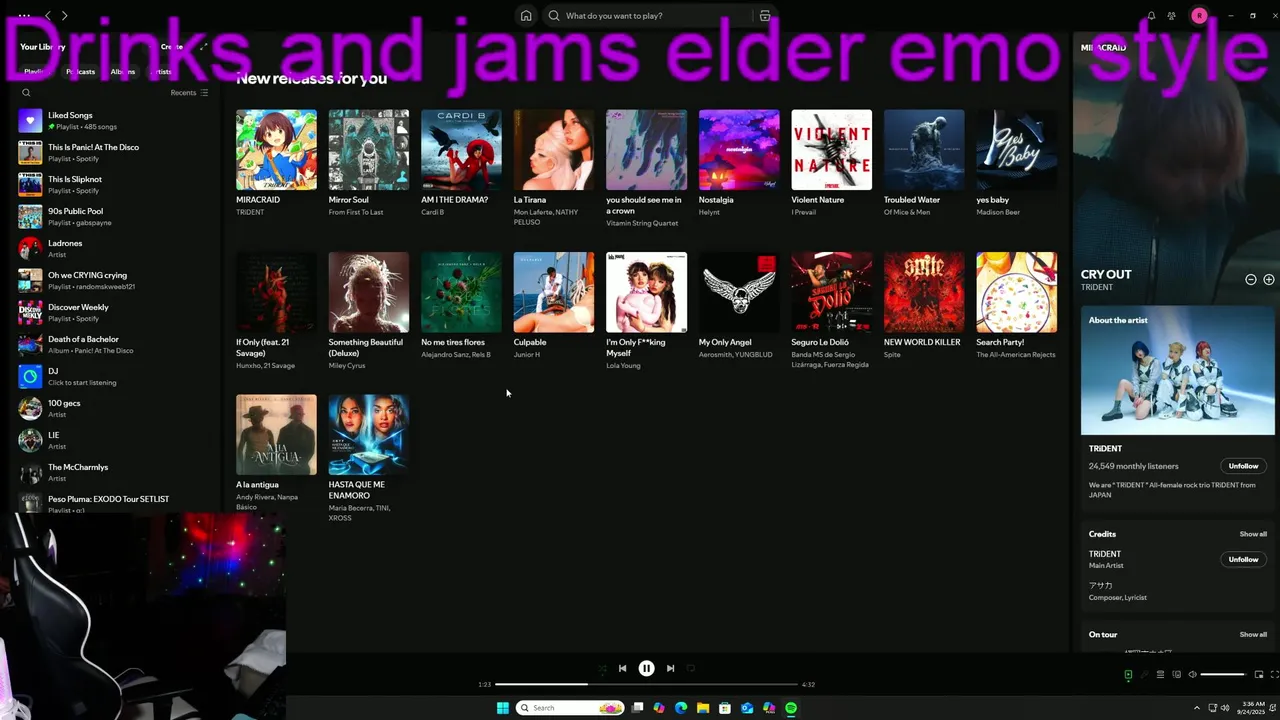
Task: Adjust the volume slider
Action: click(1222, 675)
